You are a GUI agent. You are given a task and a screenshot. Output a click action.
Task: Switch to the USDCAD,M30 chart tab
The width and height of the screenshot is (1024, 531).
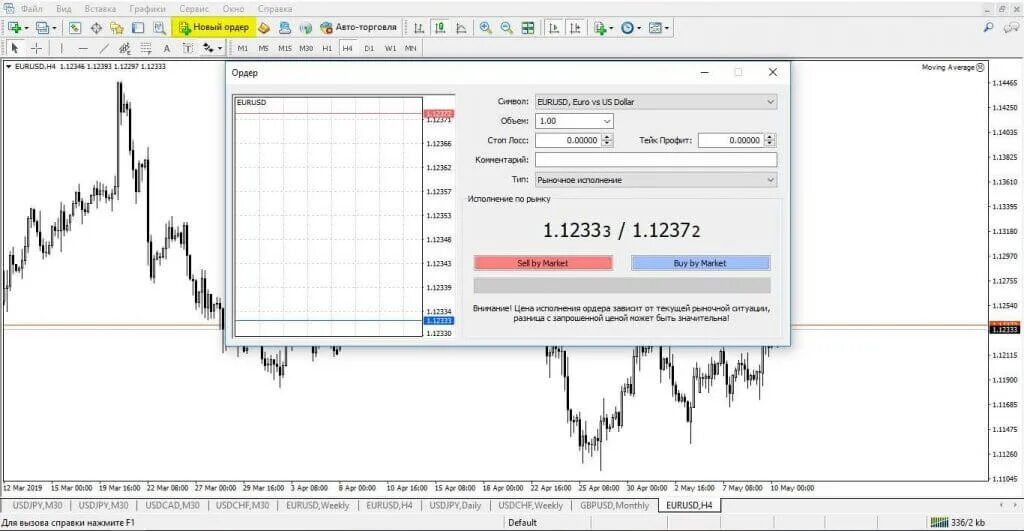[172, 506]
